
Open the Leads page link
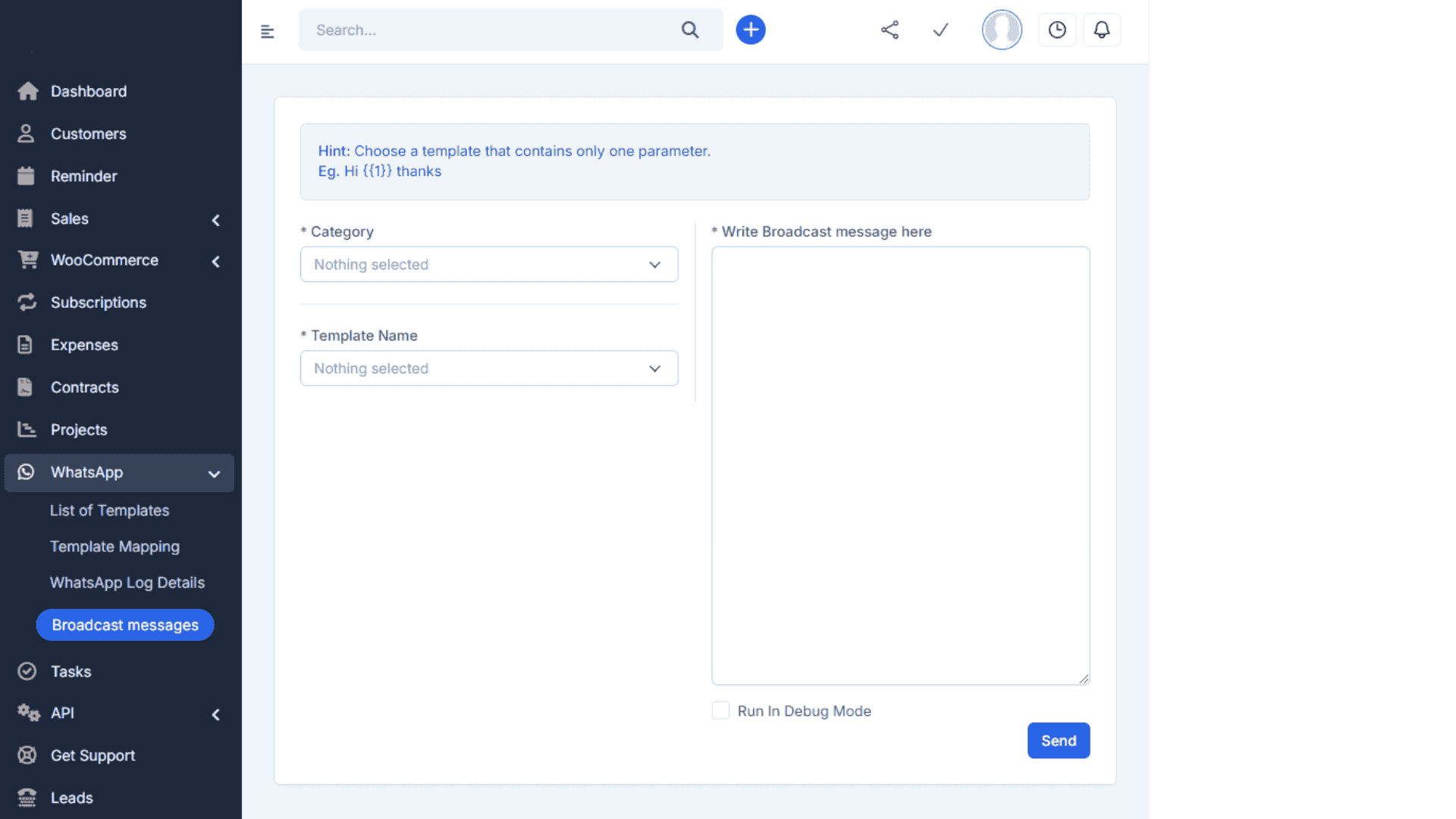click(x=71, y=798)
